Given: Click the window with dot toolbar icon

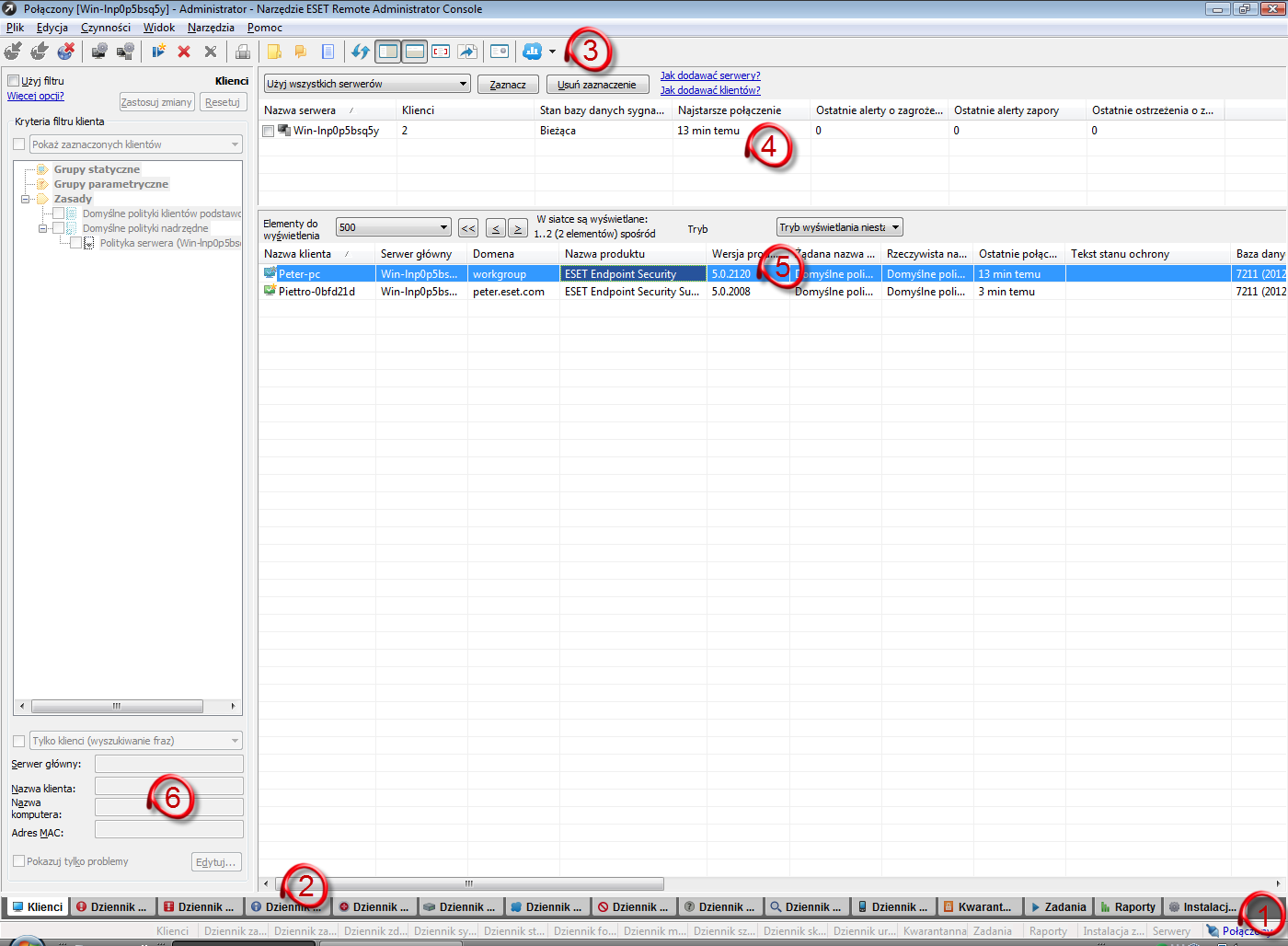Looking at the screenshot, I should coord(500,52).
